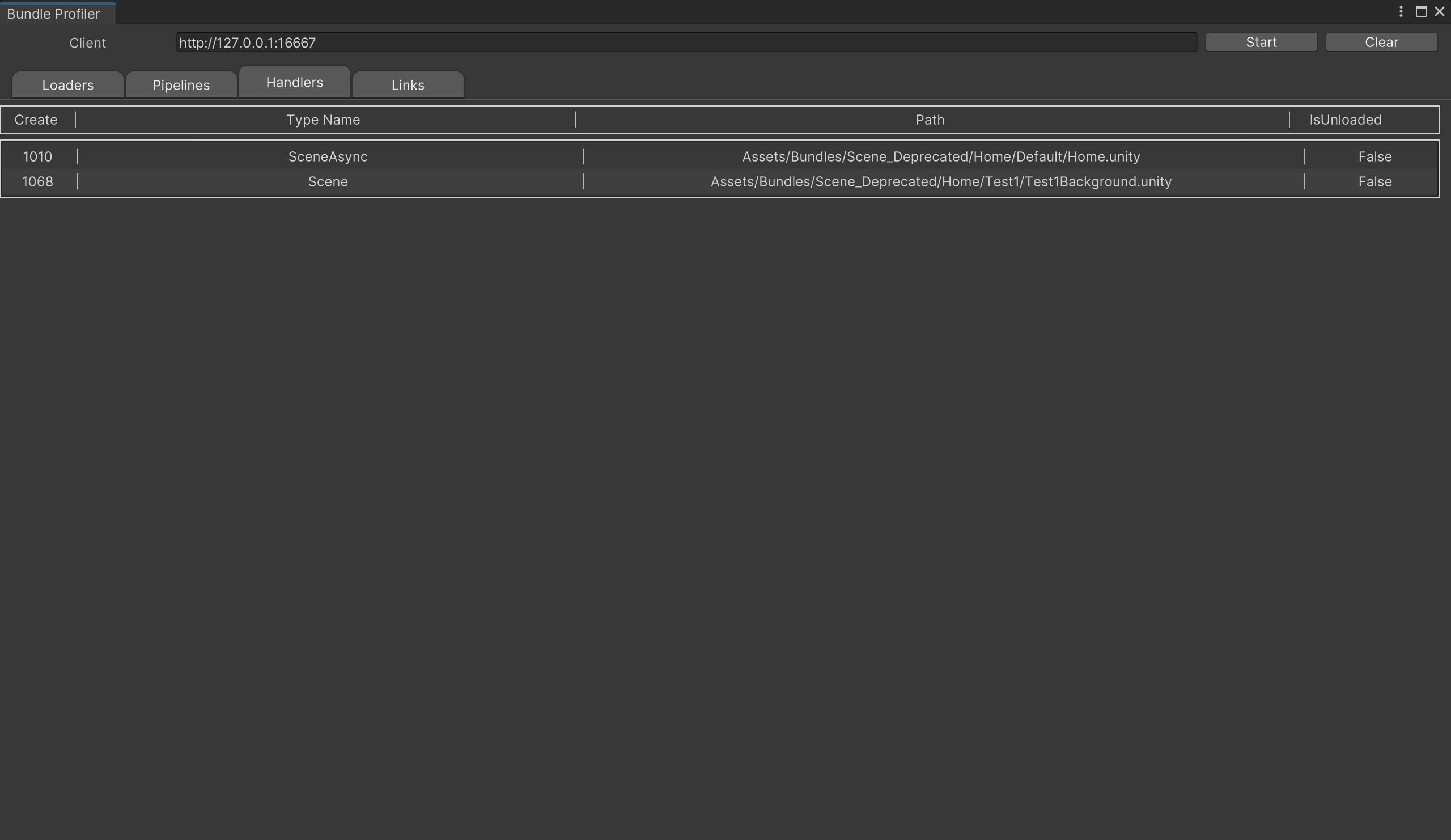This screenshot has height=840, width=1451.
Task: Click False value in the Scene row
Action: pos(1374,182)
